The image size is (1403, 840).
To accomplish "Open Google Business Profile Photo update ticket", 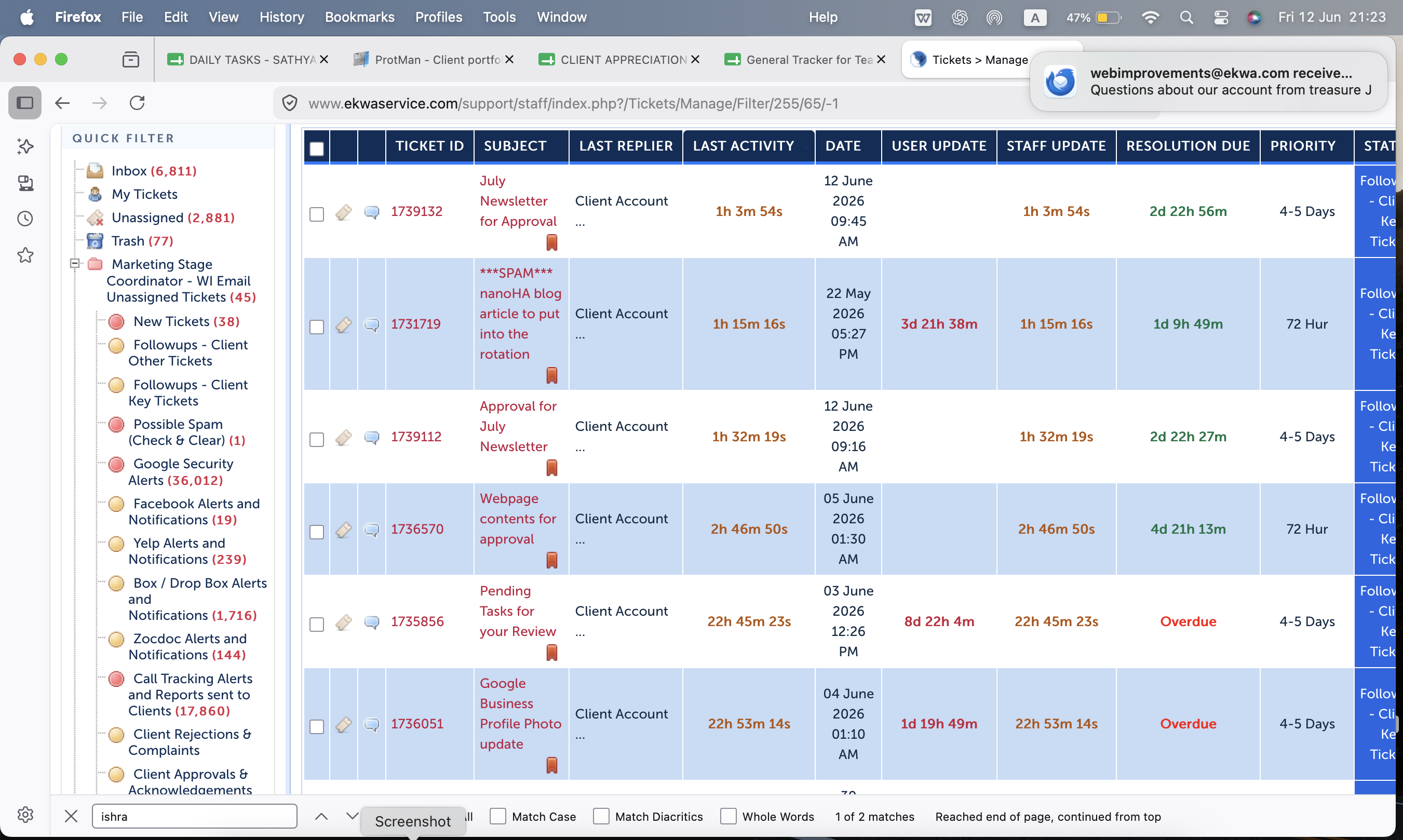I will click(520, 713).
